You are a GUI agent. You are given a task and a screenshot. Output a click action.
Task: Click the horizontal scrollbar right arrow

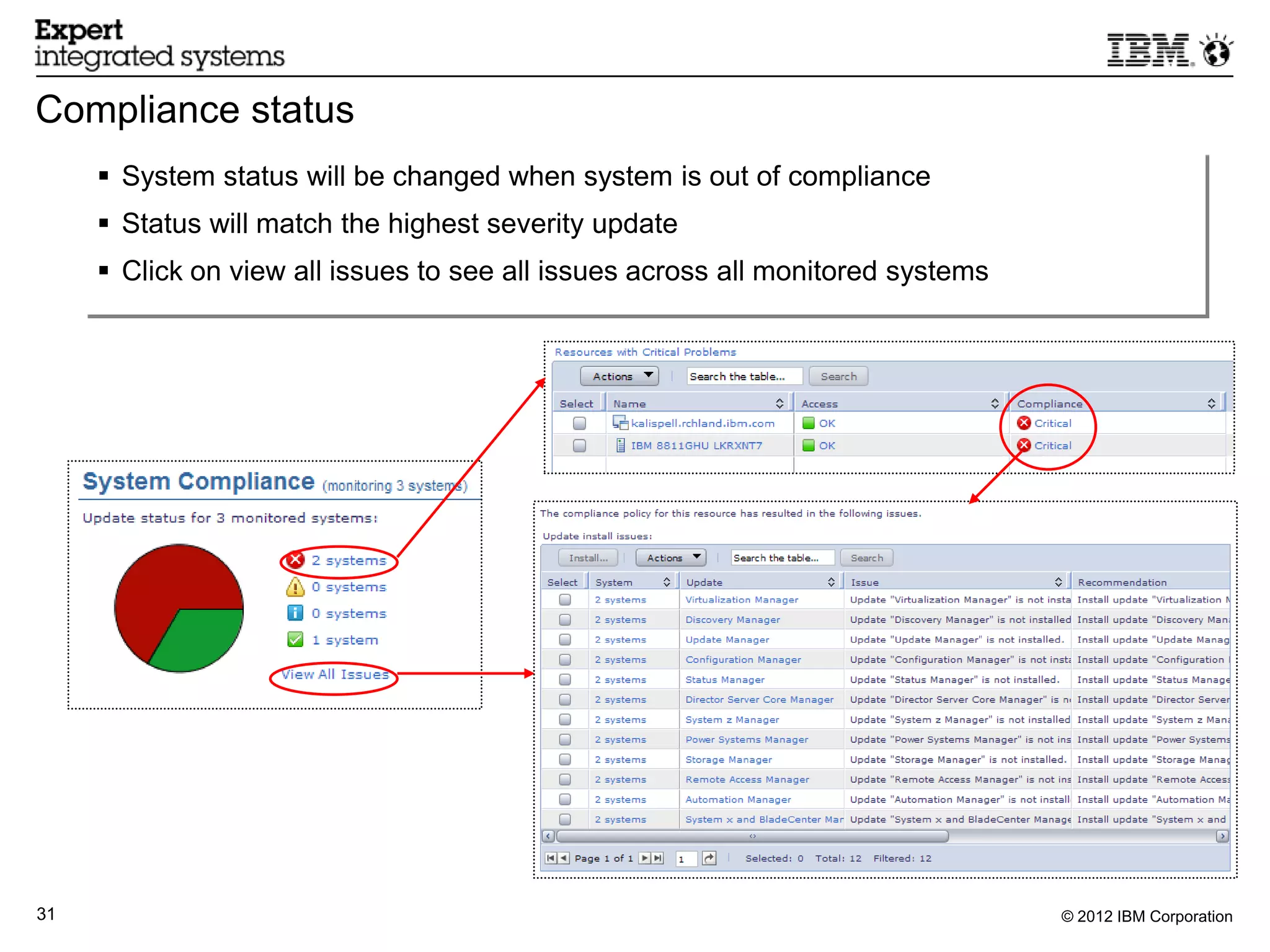click(1222, 836)
